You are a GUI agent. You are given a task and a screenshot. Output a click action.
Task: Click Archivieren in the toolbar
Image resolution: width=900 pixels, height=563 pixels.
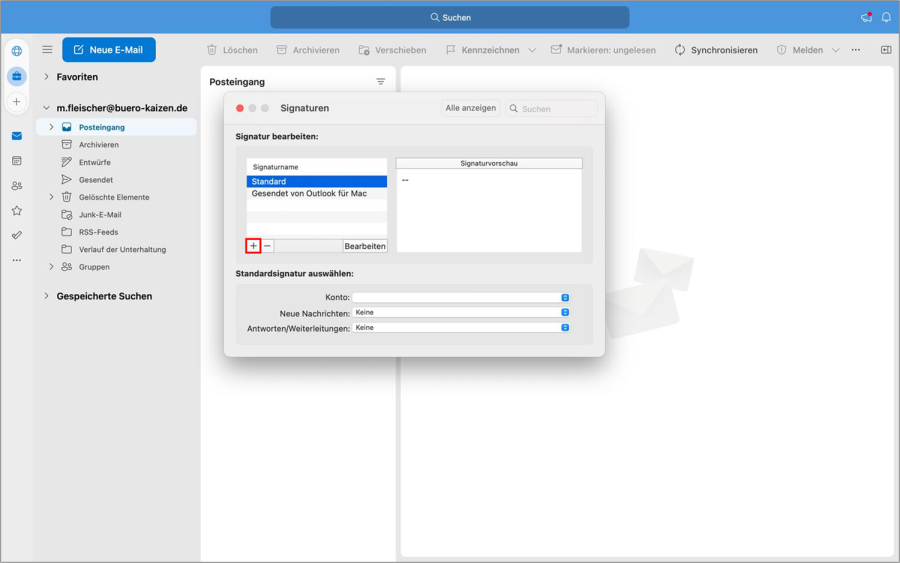click(308, 50)
